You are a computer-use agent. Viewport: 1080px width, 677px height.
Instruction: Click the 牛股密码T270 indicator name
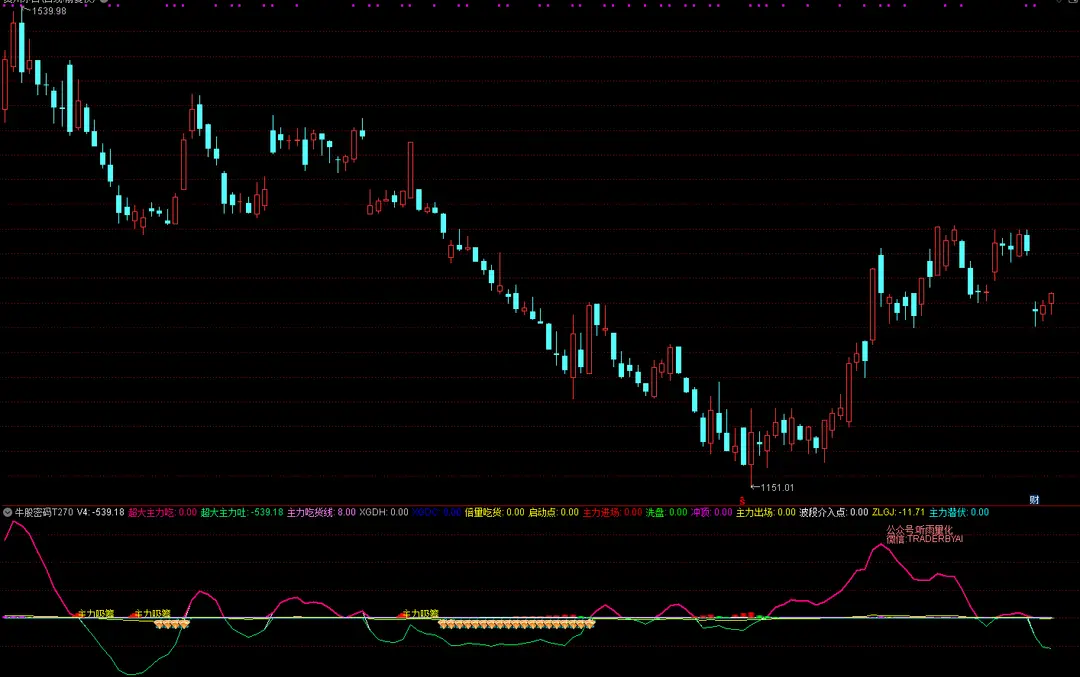[x=44, y=512]
